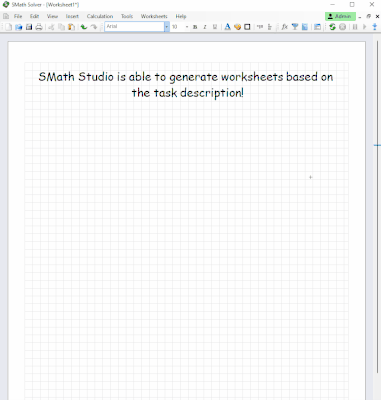This screenshot has width=381, height=400.
Task: Click the gray round stop calculation icon
Action: 342,27
